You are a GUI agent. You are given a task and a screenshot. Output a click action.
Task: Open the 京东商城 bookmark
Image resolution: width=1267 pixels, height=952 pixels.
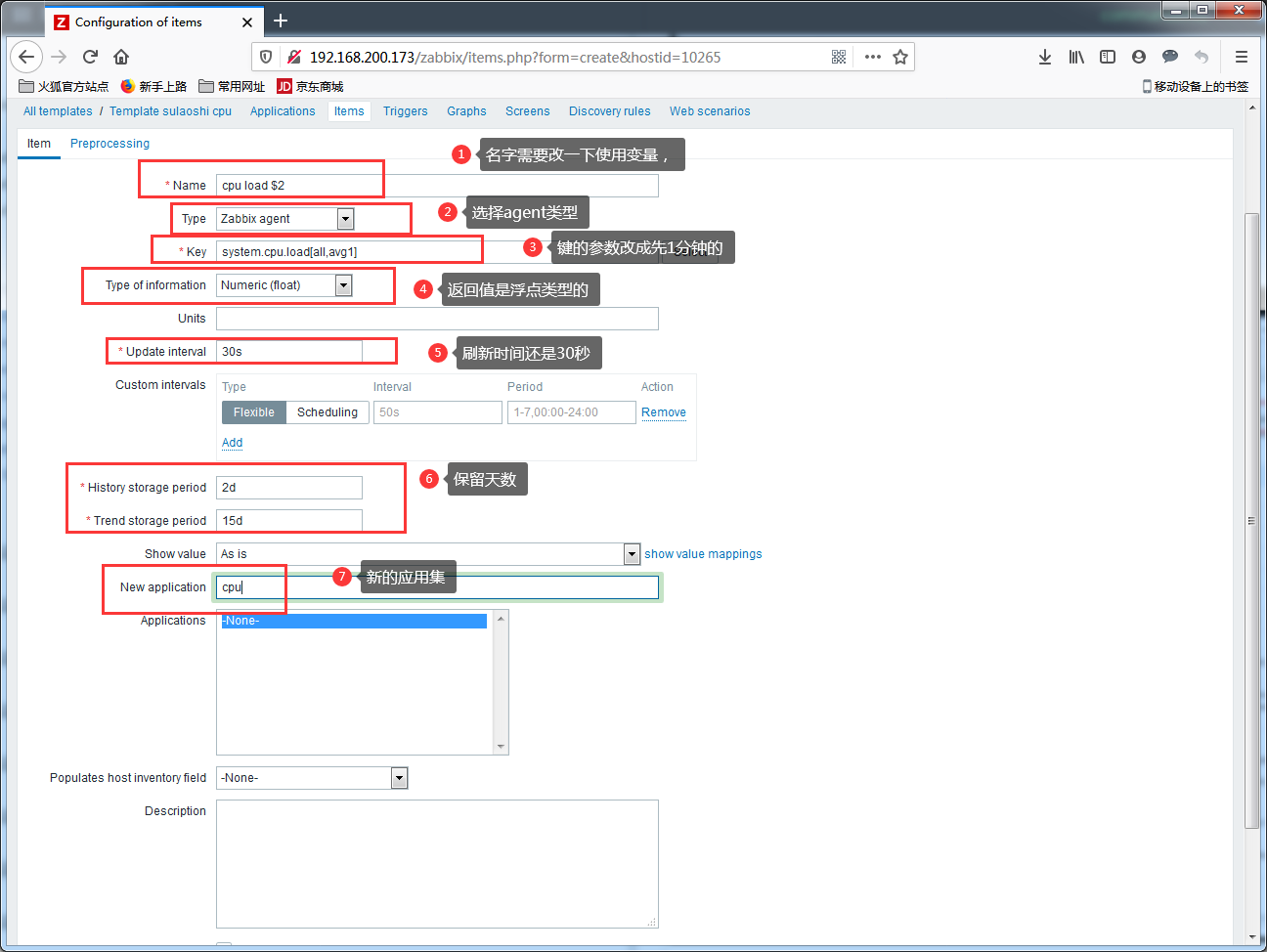tap(310, 86)
